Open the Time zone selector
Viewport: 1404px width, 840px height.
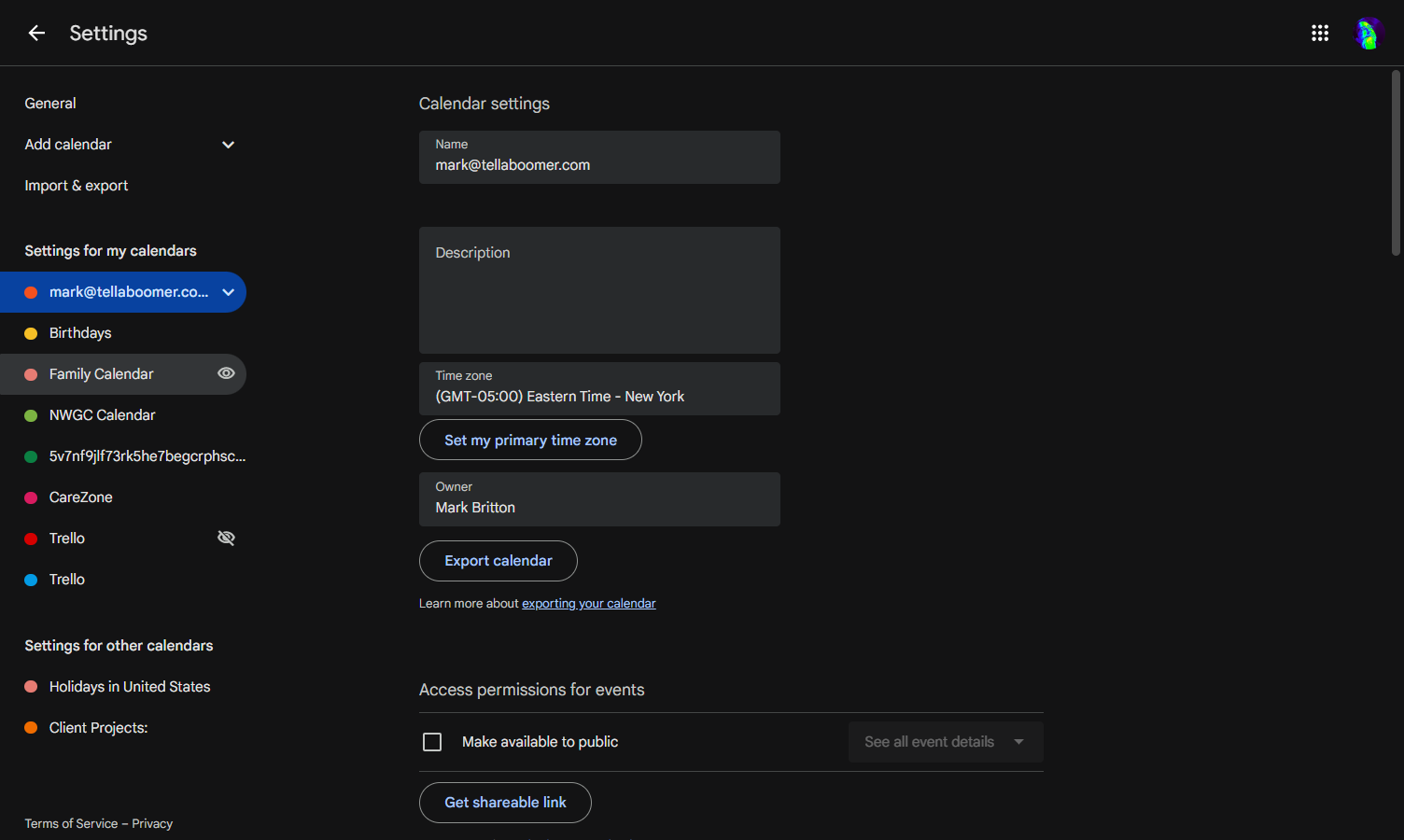tap(599, 388)
